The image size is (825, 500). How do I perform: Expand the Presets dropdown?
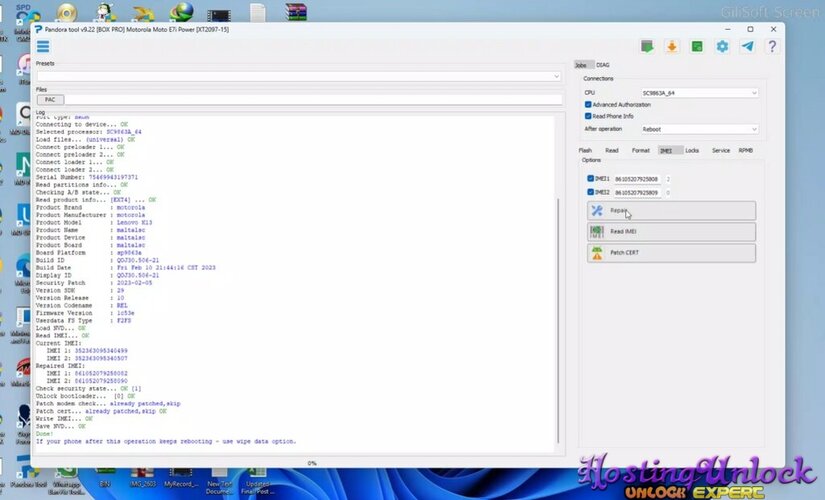pyautogui.click(x=298, y=76)
